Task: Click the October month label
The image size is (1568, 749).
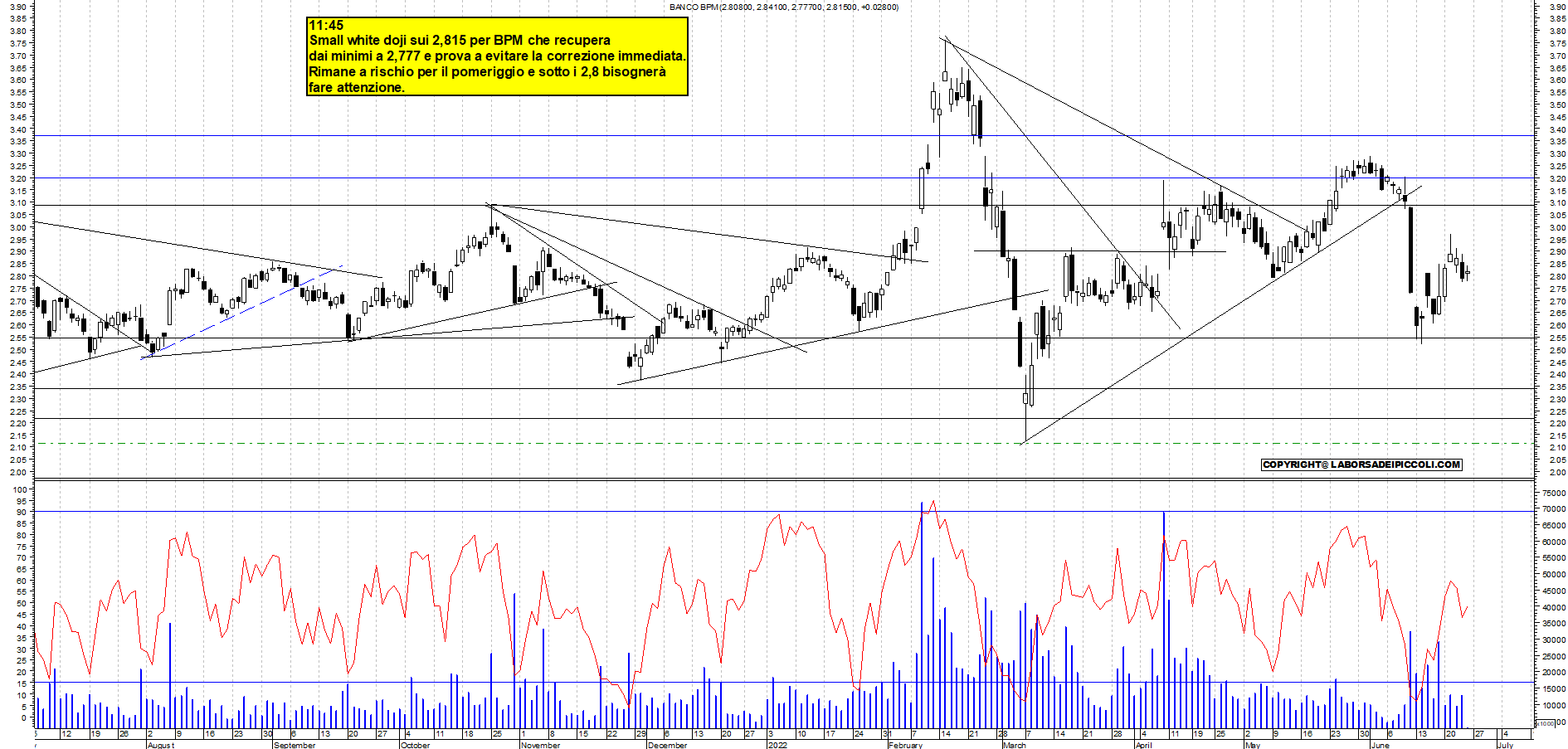Action: [x=415, y=745]
